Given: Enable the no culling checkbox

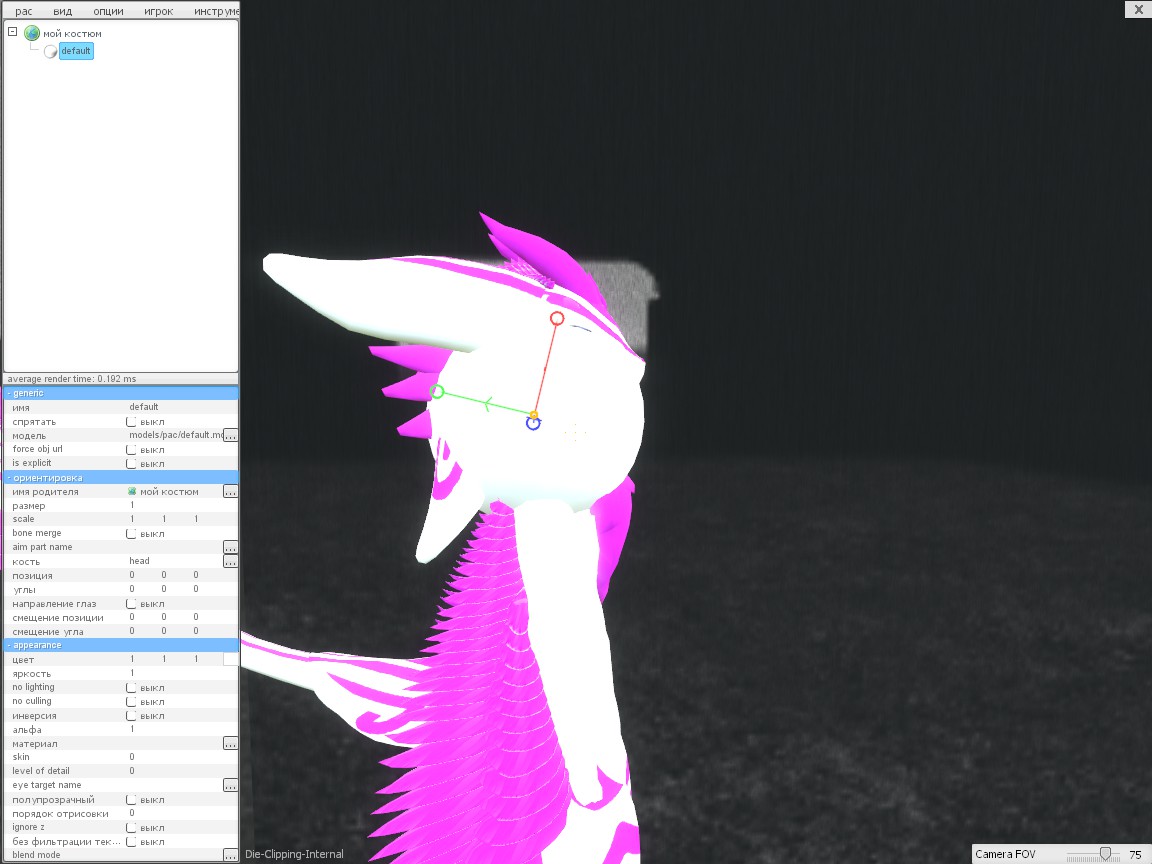Looking at the screenshot, I should (132, 702).
